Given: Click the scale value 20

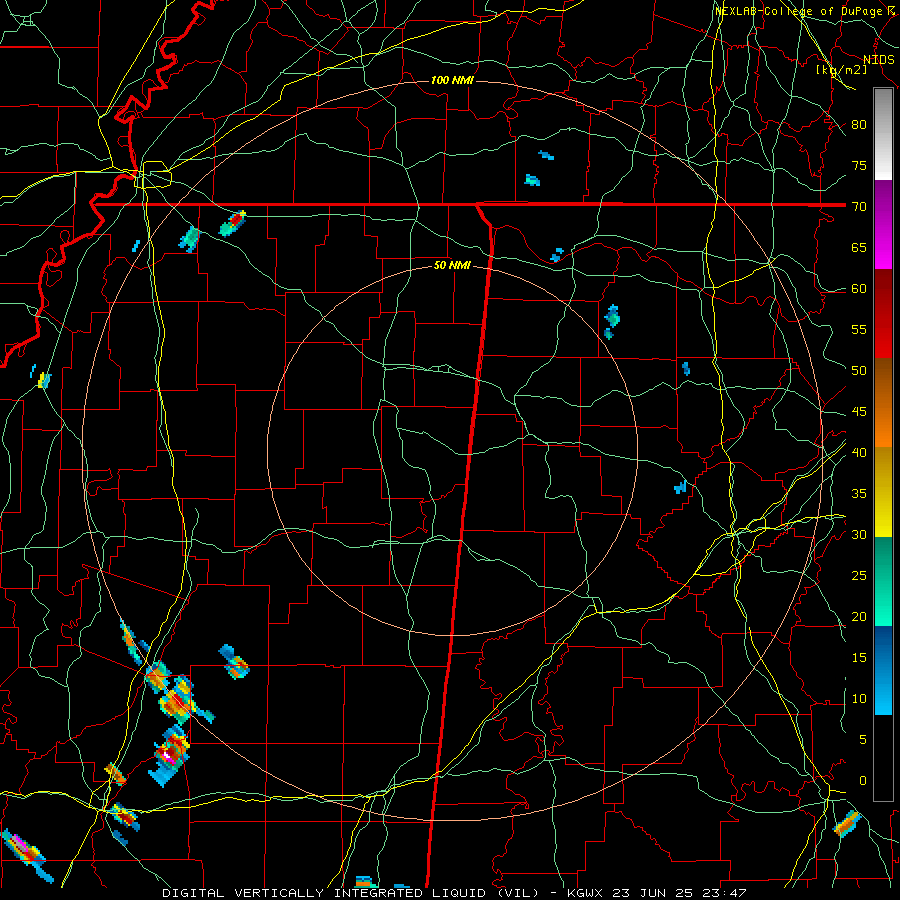Looking at the screenshot, I should (x=859, y=616).
